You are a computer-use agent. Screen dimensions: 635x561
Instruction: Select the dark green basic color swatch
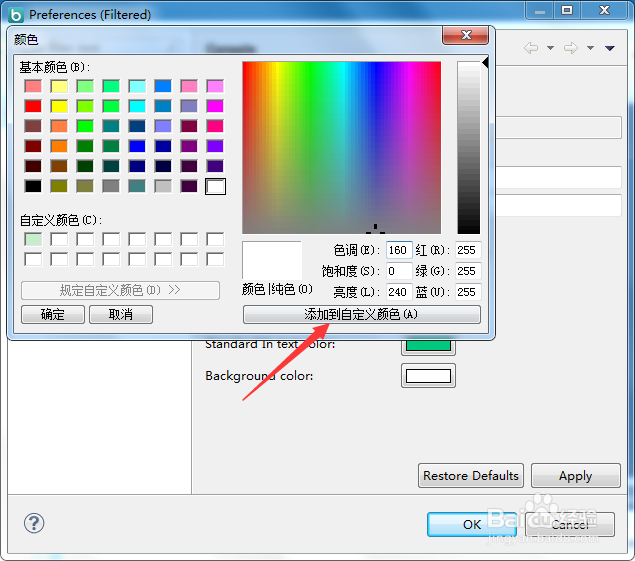click(85, 166)
